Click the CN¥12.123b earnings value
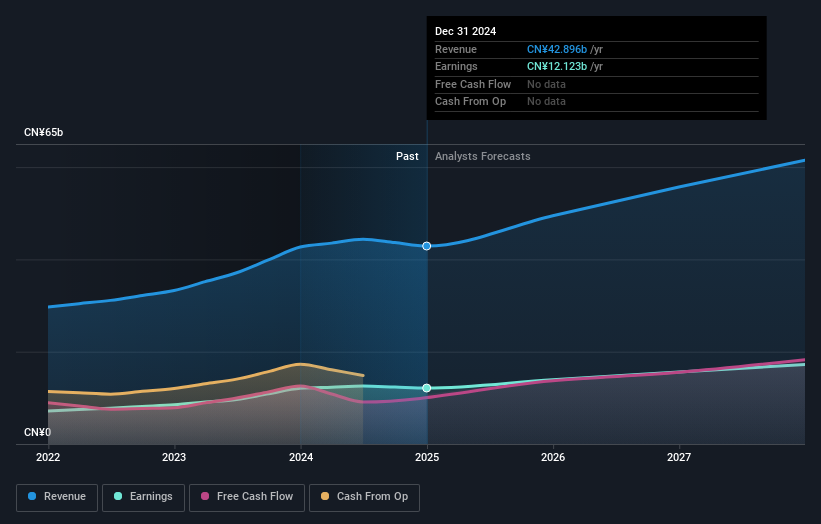 (557, 66)
